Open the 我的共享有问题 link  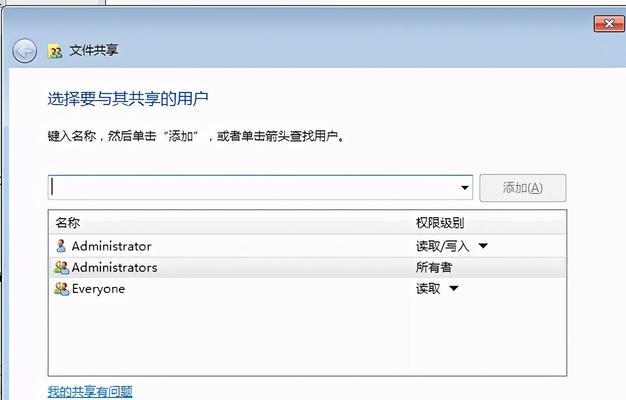90,391
